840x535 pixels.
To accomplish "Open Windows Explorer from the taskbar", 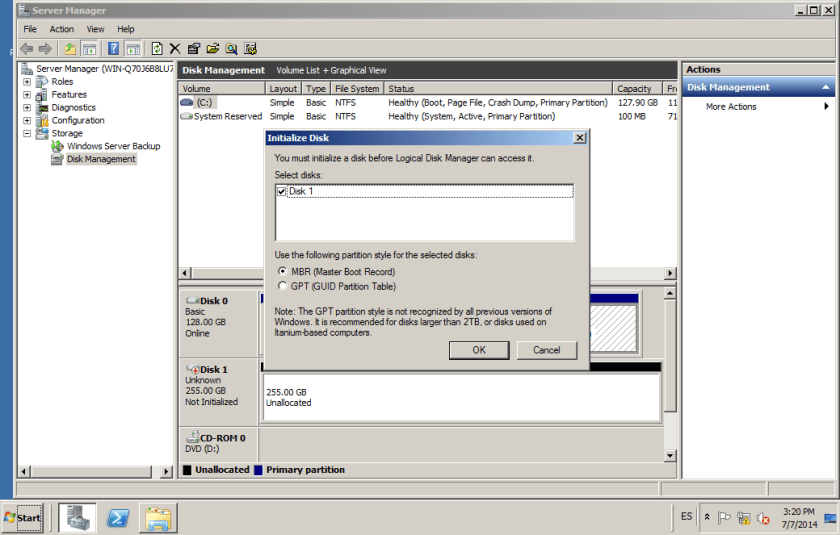I will (x=158, y=517).
